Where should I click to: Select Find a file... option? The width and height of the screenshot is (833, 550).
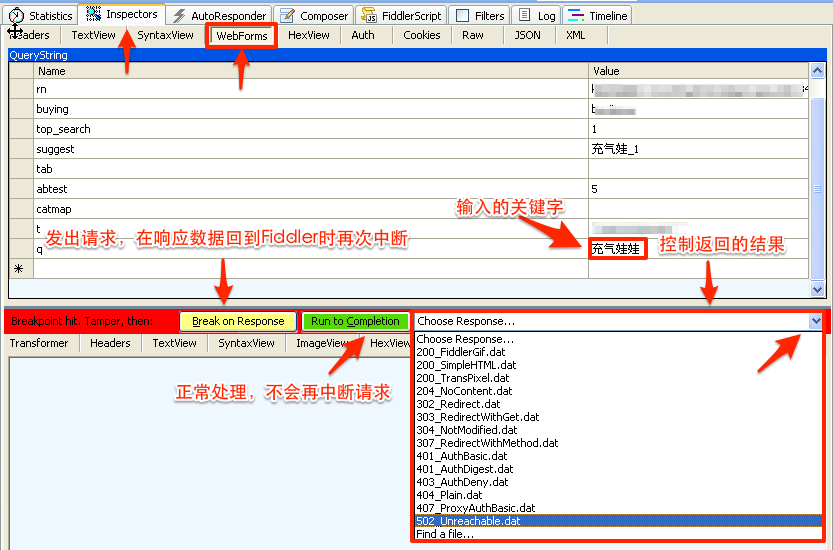[618, 534]
